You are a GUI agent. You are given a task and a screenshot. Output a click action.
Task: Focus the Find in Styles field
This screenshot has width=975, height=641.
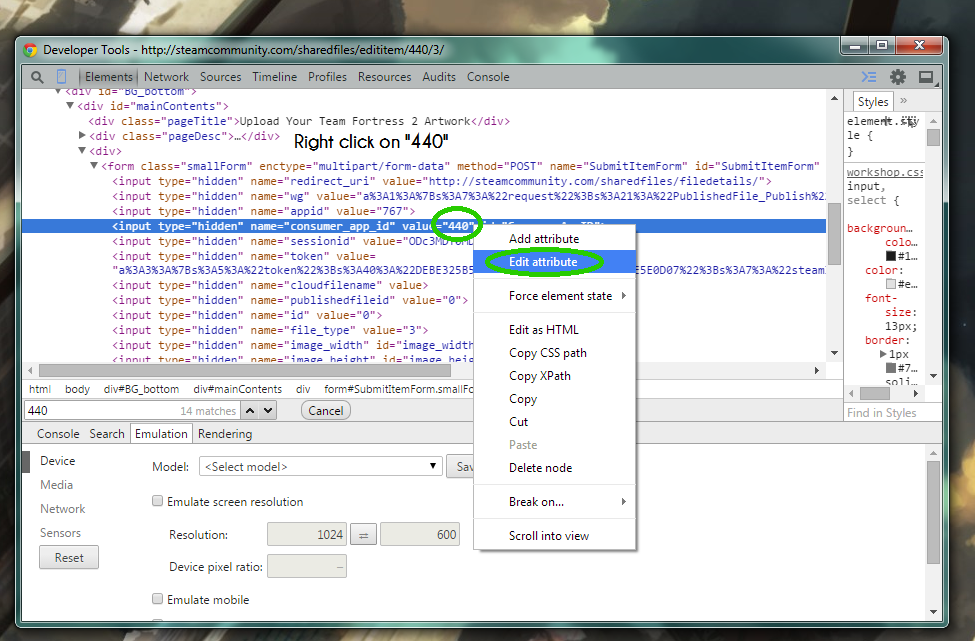(x=892, y=413)
